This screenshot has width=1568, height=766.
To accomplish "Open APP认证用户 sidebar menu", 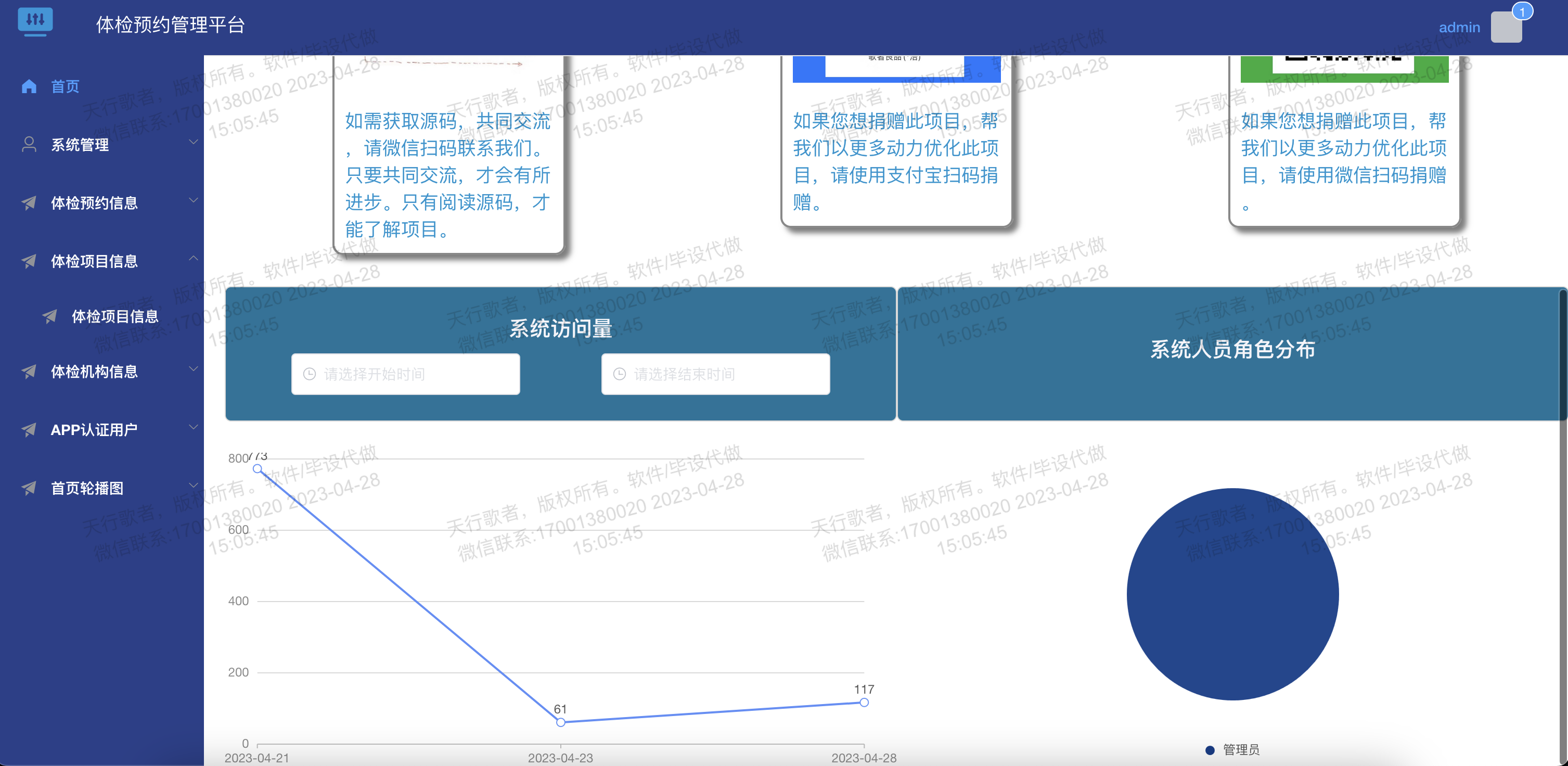I will point(101,430).
